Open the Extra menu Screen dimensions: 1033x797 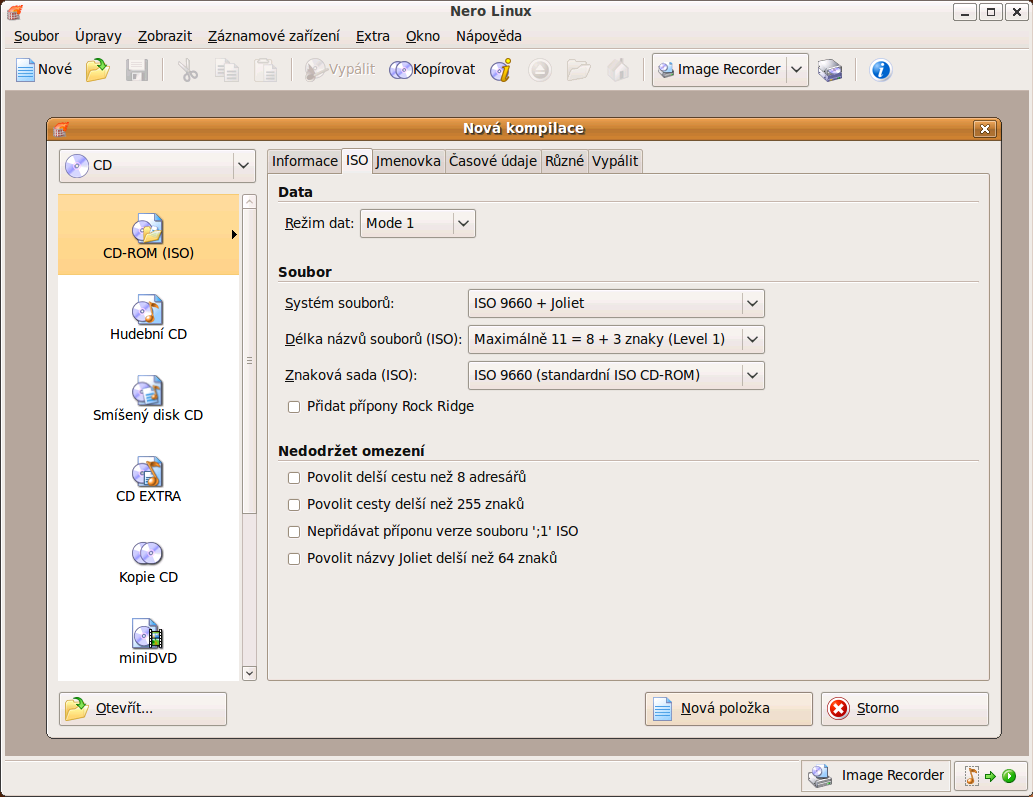click(373, 36)
